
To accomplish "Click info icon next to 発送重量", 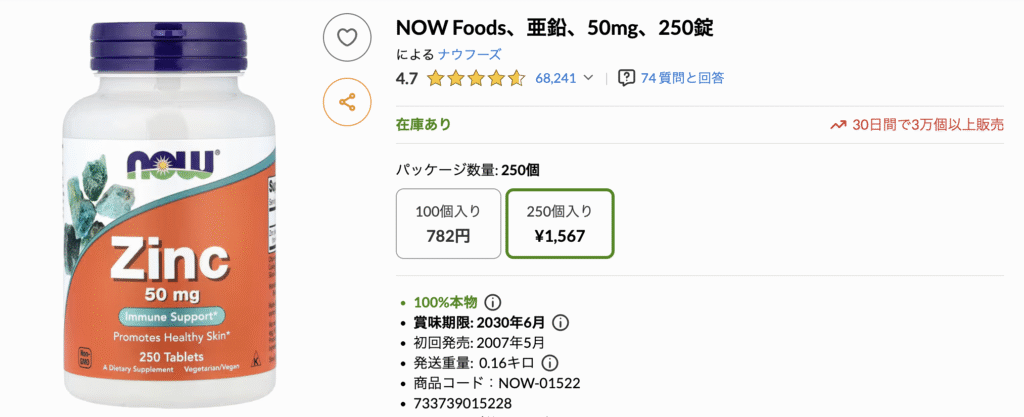I will click(549, 363).
